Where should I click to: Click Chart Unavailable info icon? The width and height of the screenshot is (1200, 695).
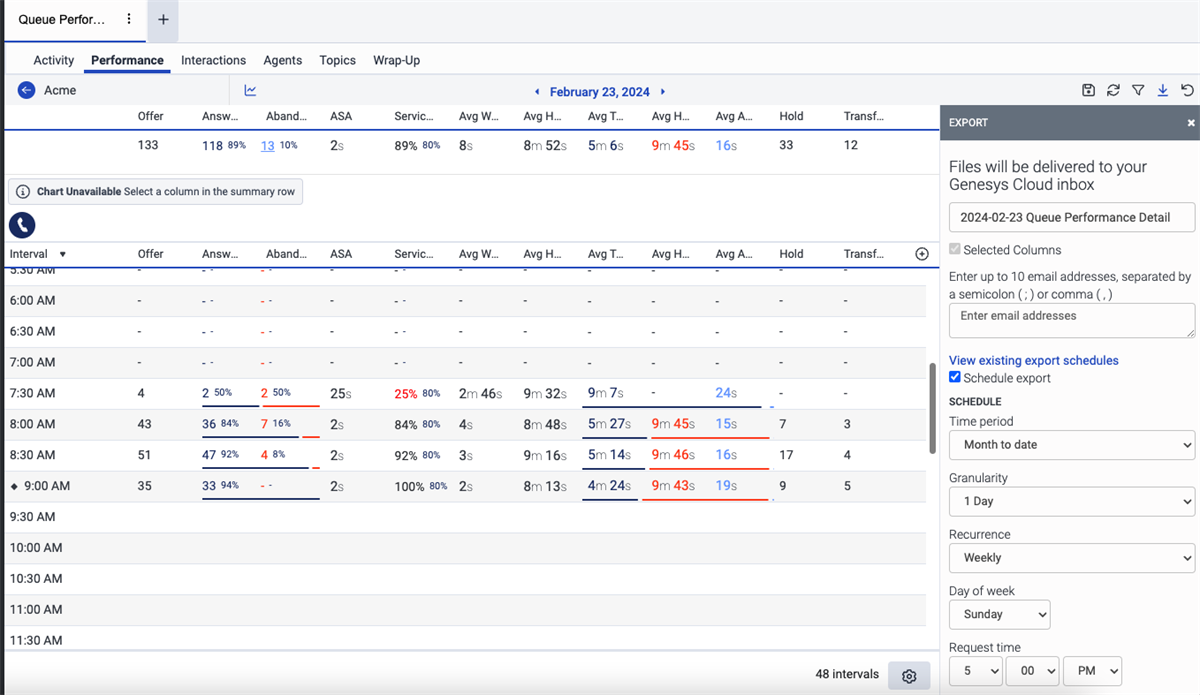(23, 191)
